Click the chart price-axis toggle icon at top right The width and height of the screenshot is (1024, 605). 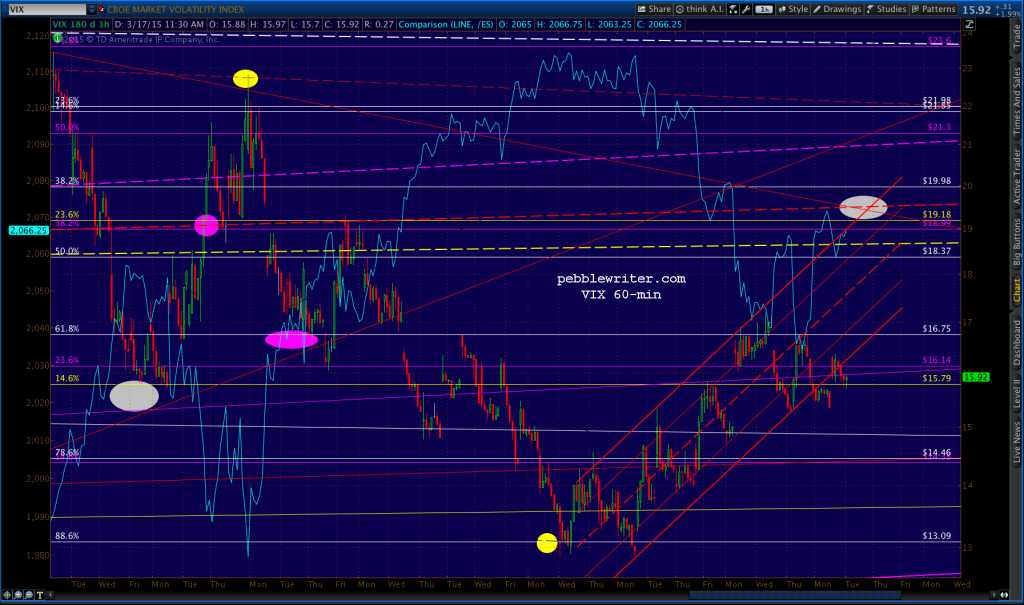coord(969,24)
